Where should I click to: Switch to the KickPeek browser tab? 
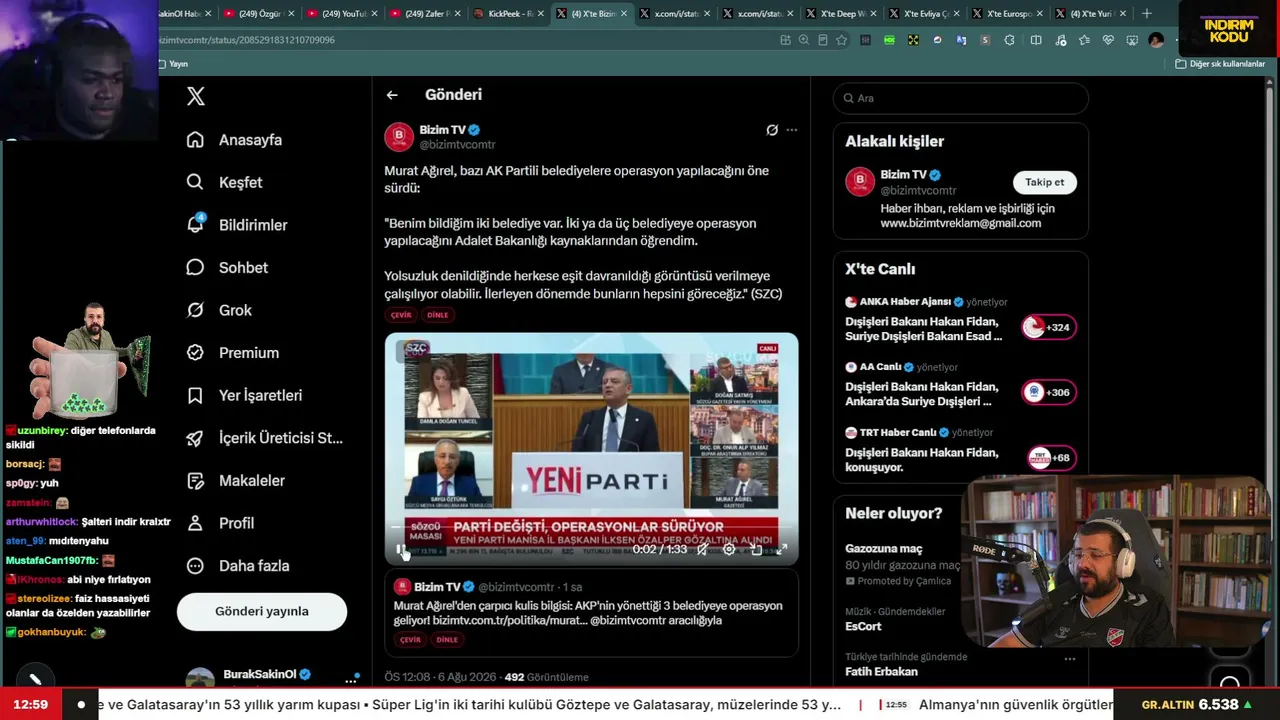(508, 14)
